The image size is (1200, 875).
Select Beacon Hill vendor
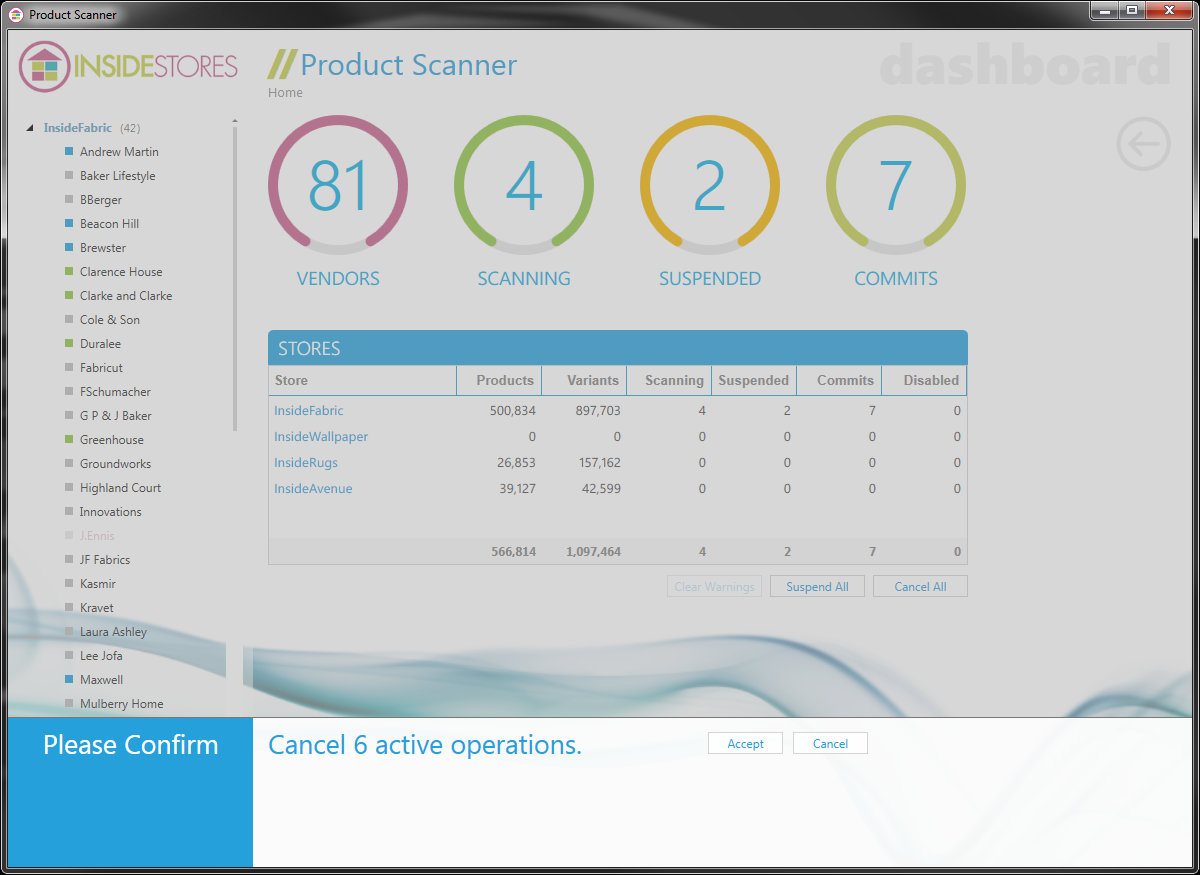[x=109, y=224]
